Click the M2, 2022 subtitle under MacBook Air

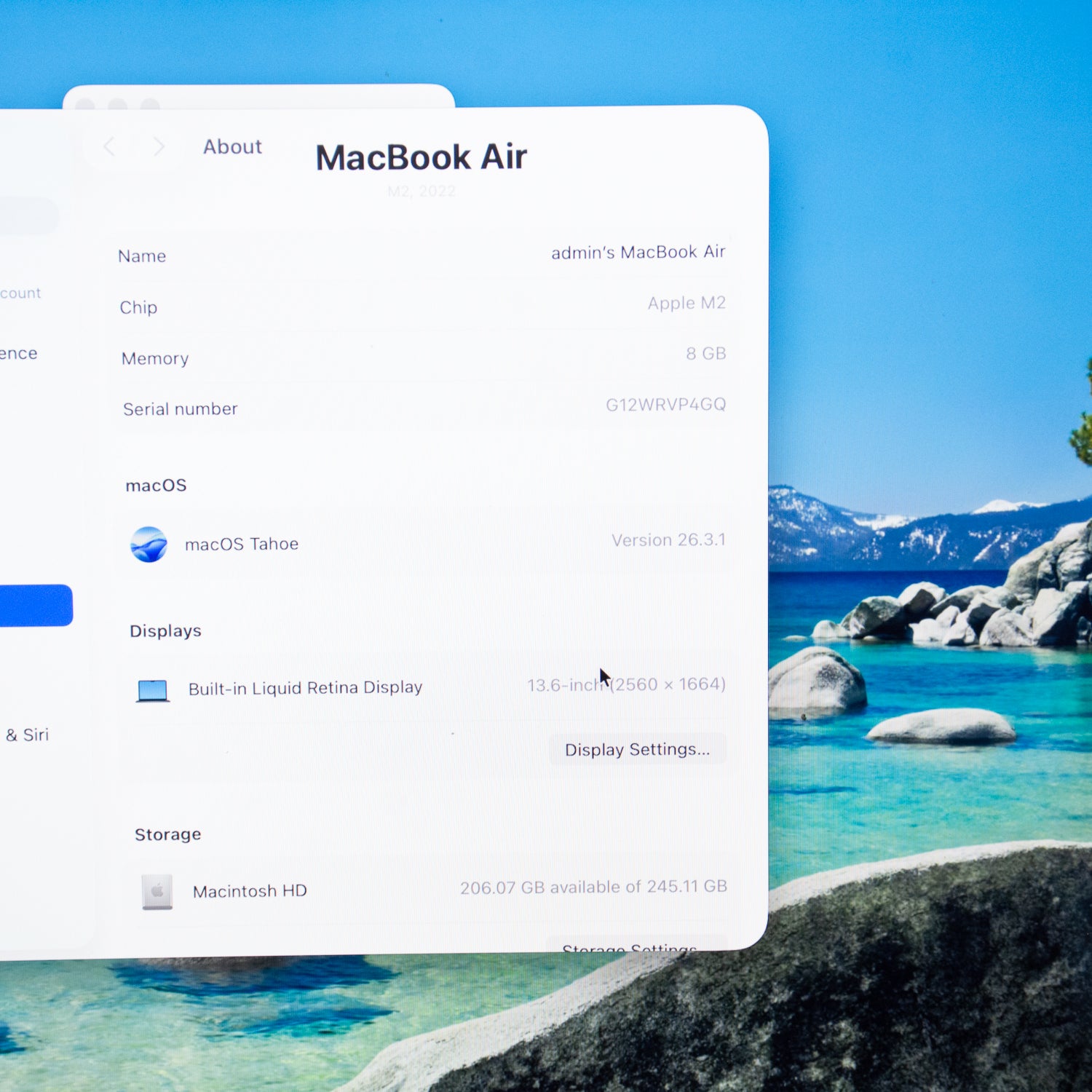click(x=421, y=191)
